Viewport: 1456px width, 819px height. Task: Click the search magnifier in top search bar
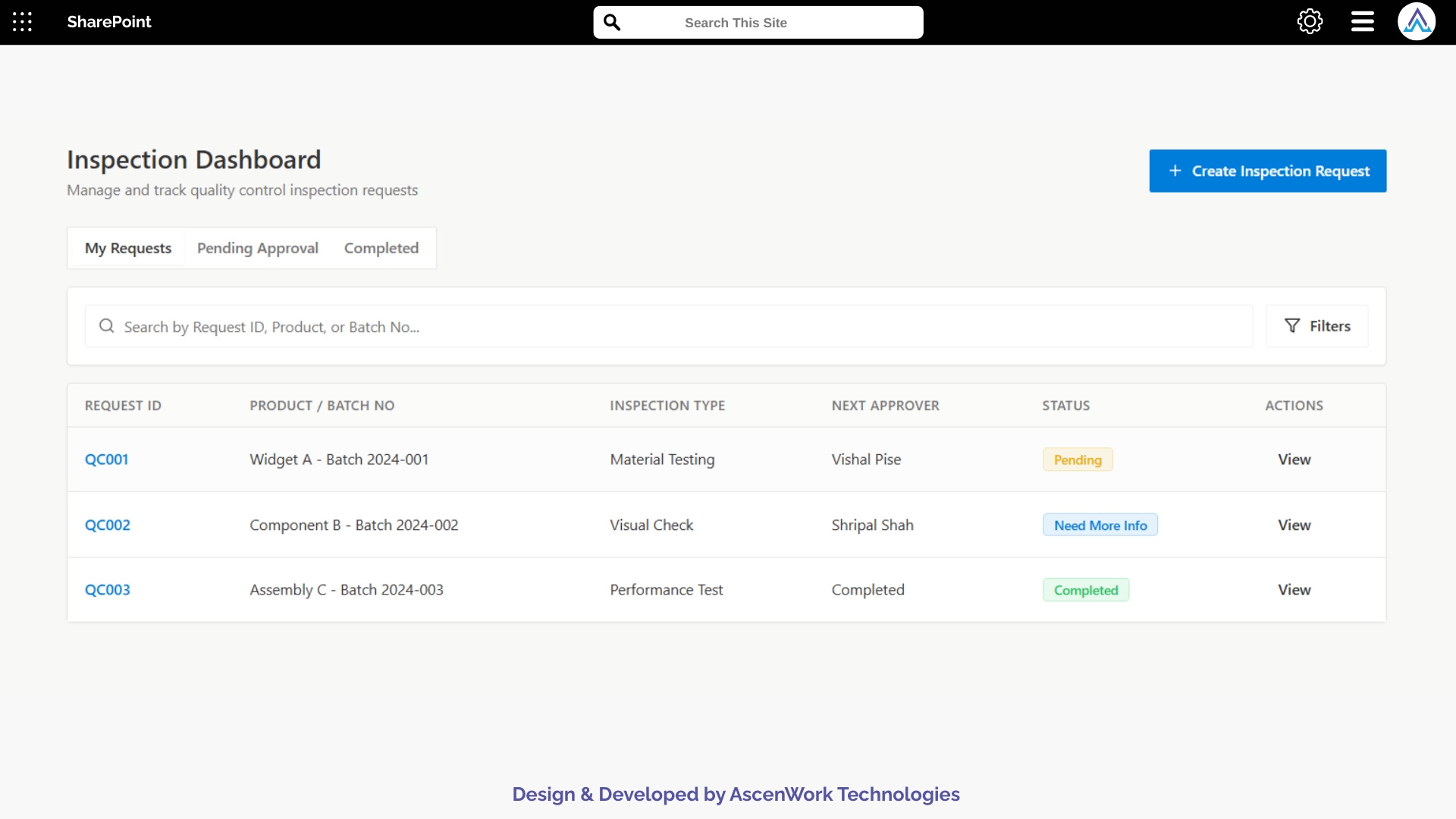click(x=612, y=22)
